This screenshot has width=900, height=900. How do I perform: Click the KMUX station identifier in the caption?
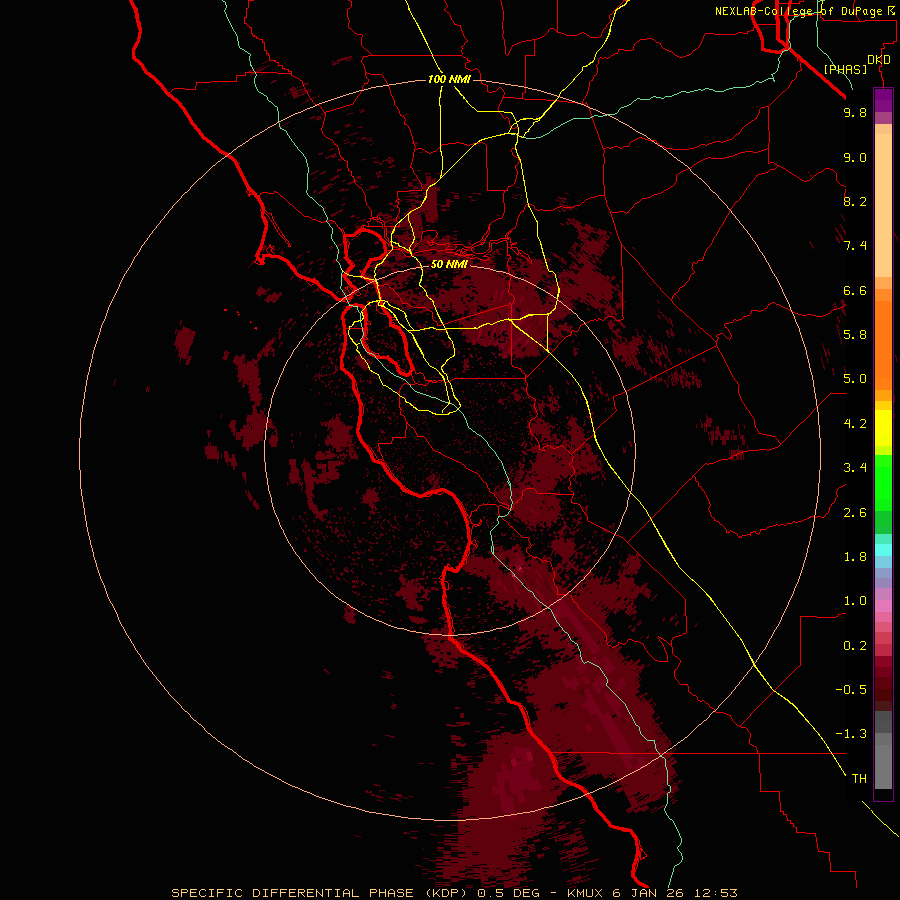click(x=586, y=893)
